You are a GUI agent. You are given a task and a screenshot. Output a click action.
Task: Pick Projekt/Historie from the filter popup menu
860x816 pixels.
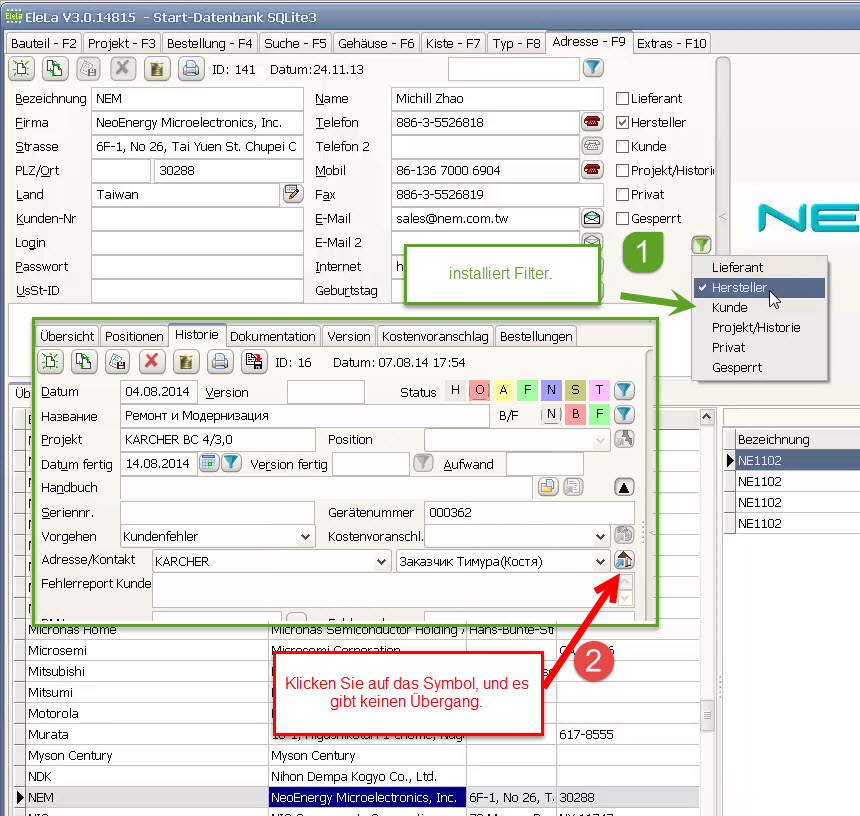click(759, 327)
